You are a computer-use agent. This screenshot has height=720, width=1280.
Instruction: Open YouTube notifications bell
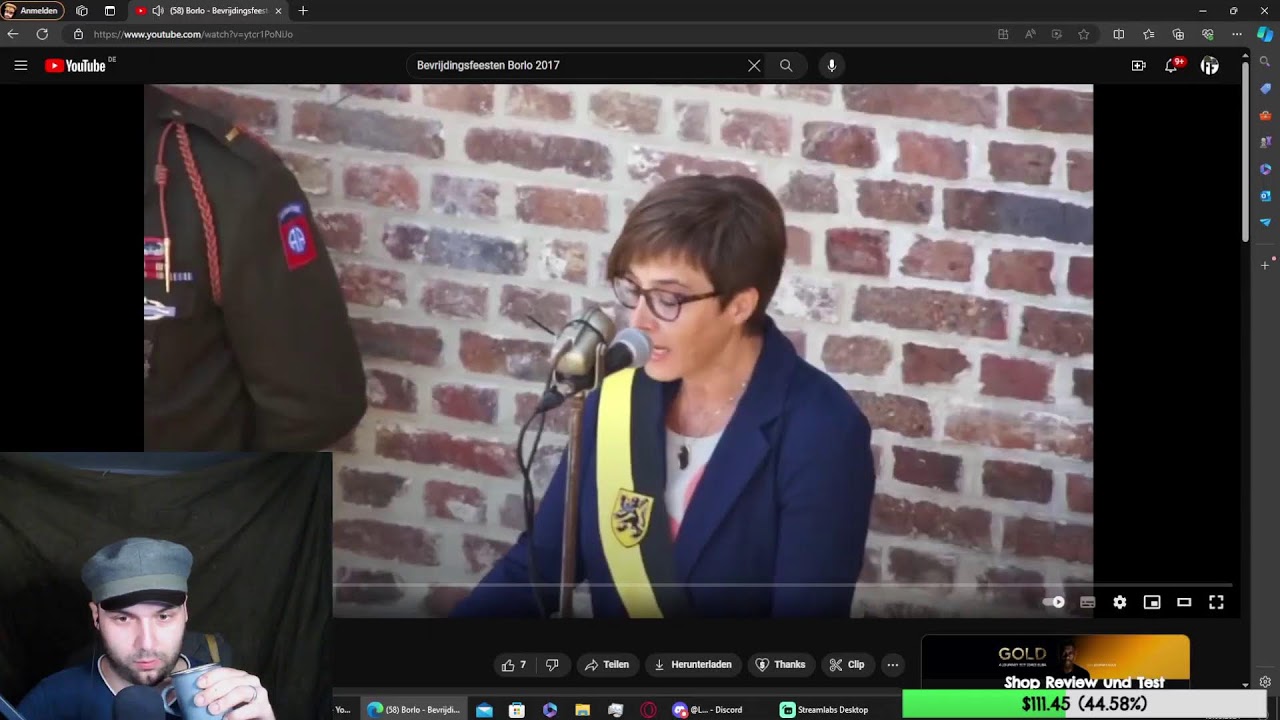1171,65
